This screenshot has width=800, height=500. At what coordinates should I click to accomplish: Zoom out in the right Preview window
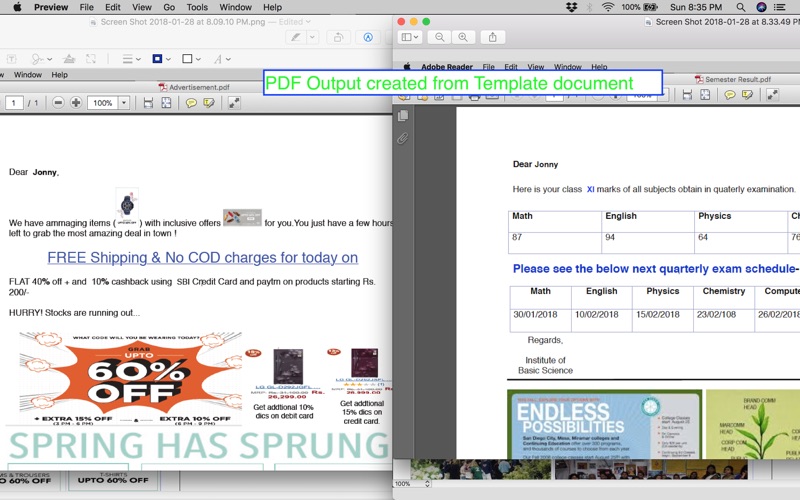tap(439, 37)
